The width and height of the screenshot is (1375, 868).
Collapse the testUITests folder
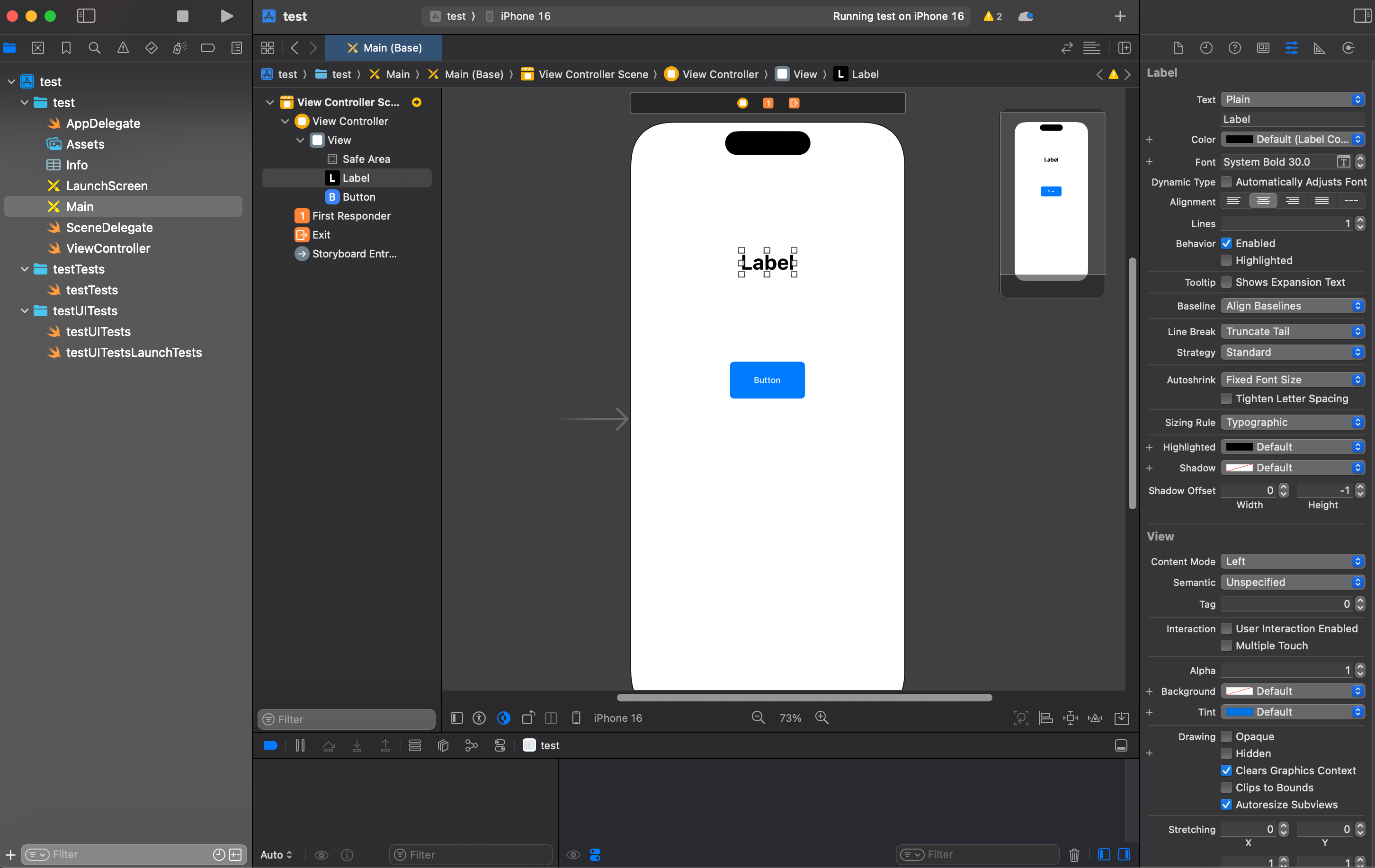click(25, 311)
